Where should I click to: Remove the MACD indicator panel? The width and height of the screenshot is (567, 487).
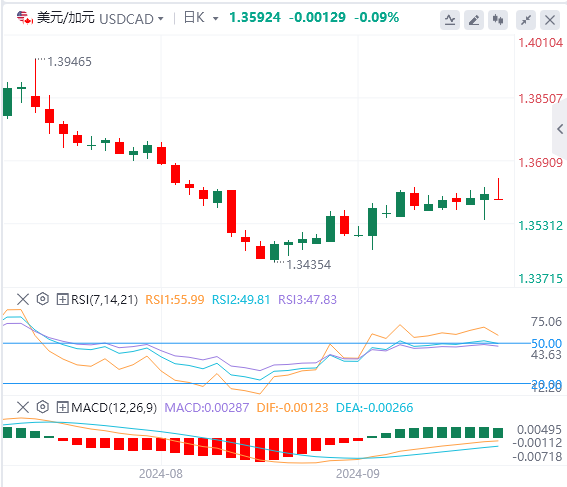click(x=23, y=407)
